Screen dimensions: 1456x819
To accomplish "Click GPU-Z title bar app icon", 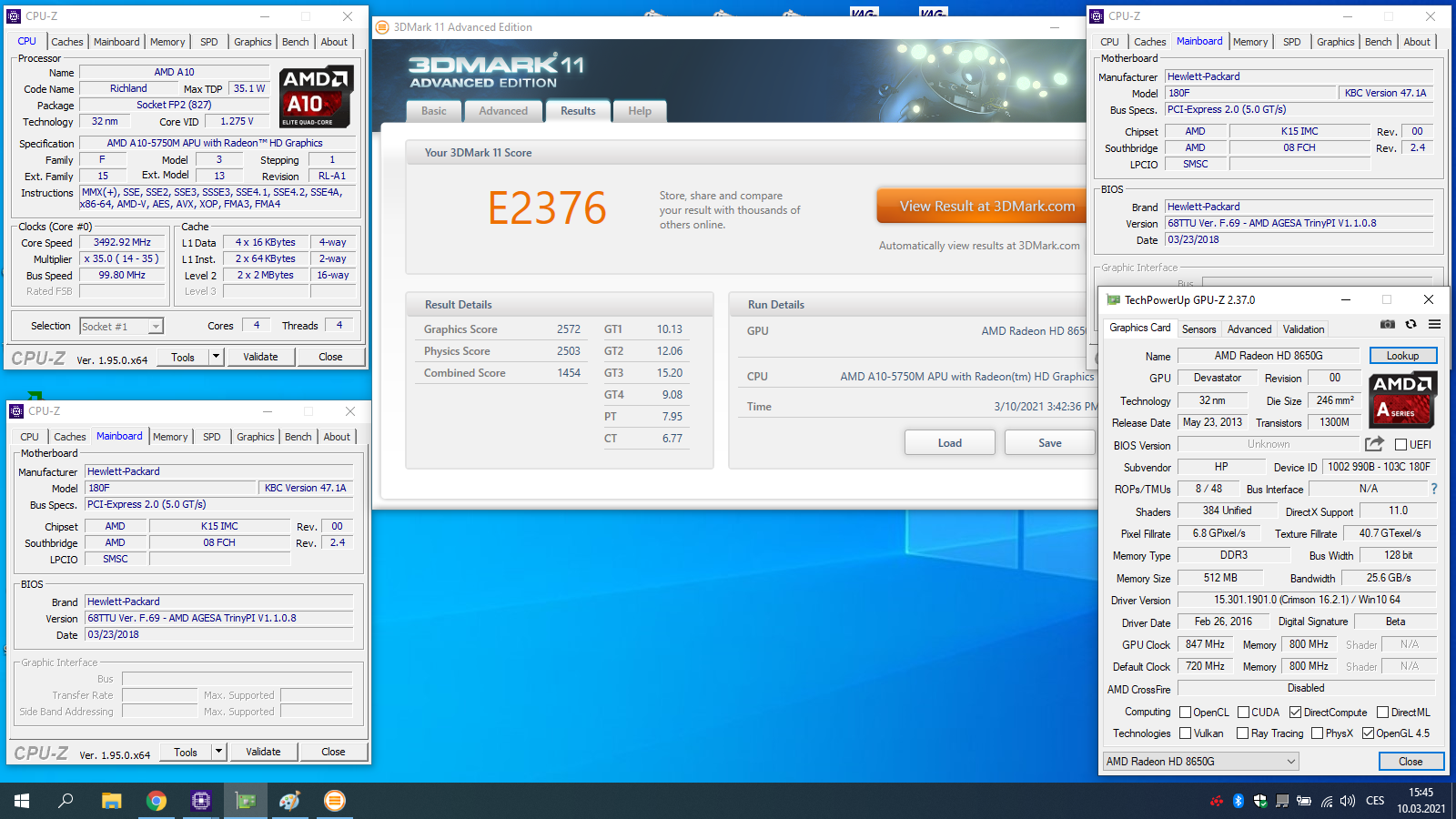I will (x=1113, y=299).
